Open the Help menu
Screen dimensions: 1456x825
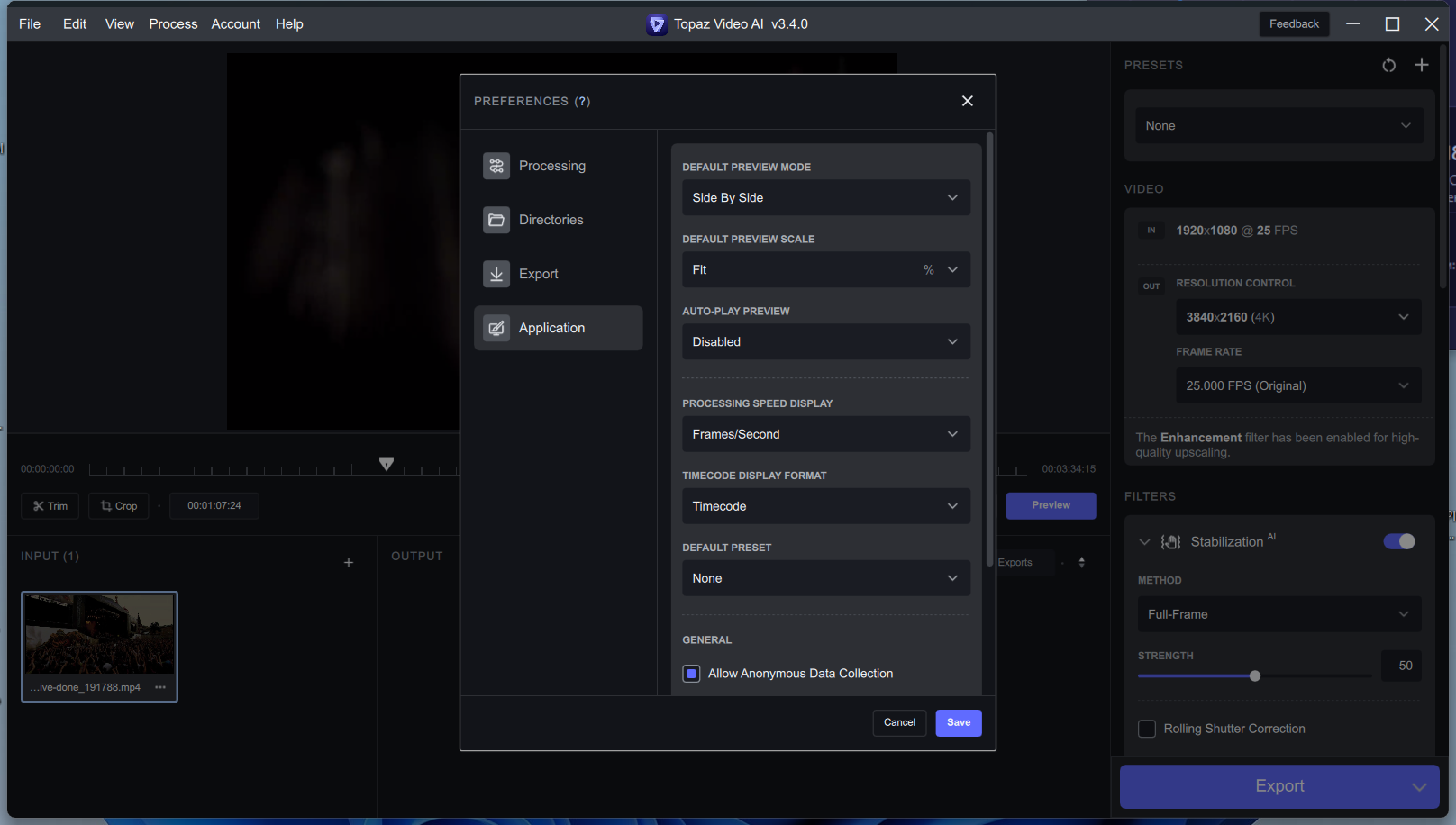tap(289, 24)
